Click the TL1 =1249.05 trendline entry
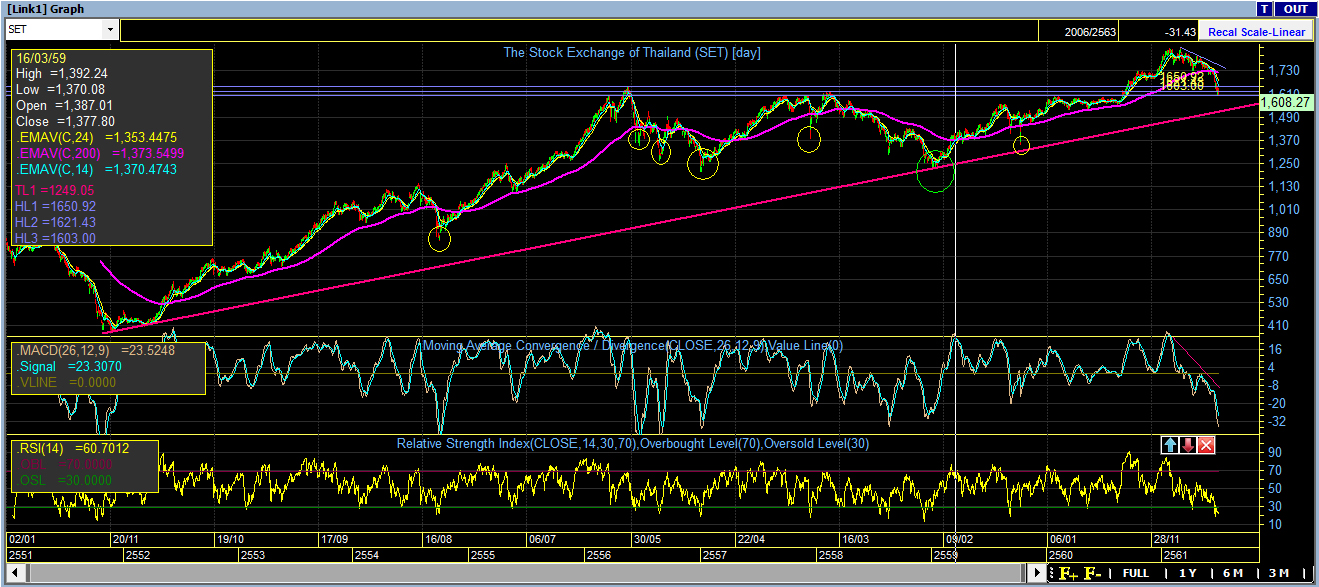 pos(55,189)
